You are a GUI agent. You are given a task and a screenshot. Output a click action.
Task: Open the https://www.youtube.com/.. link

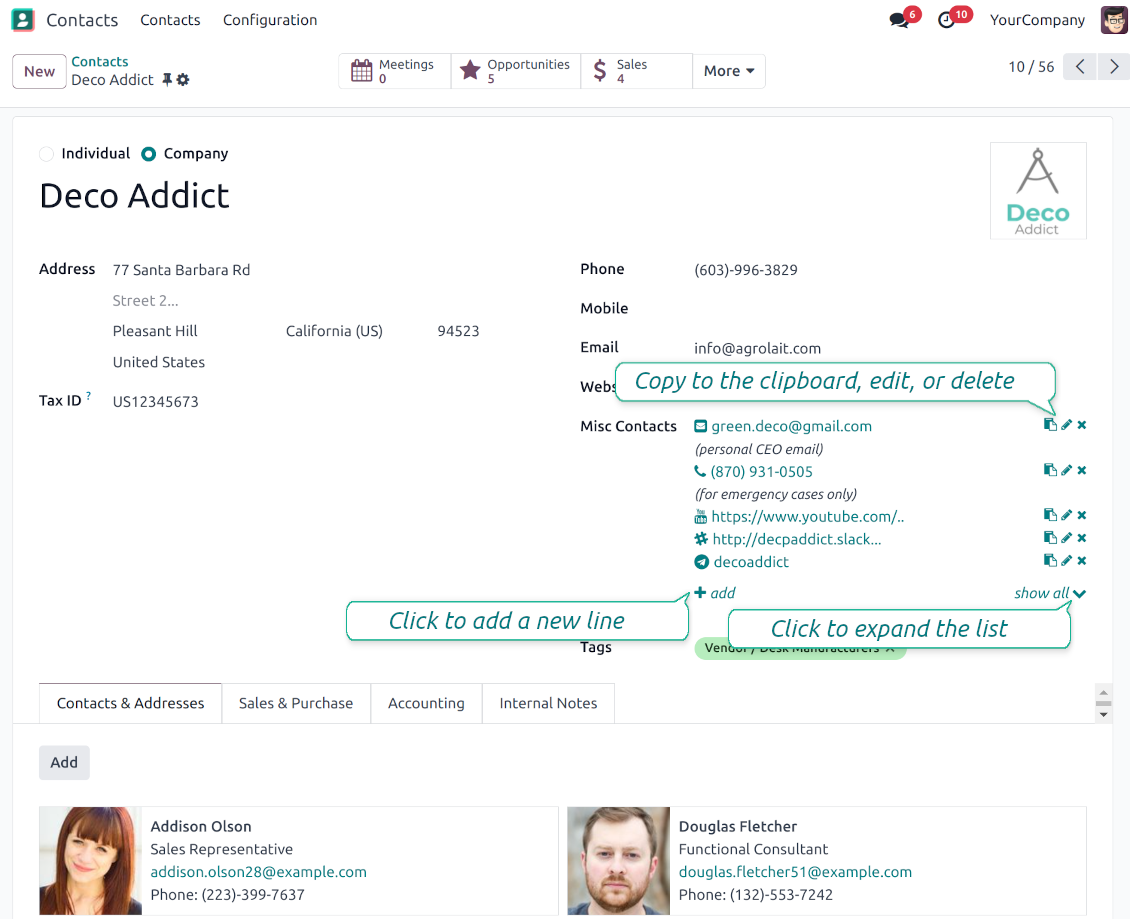pos(807,516)
